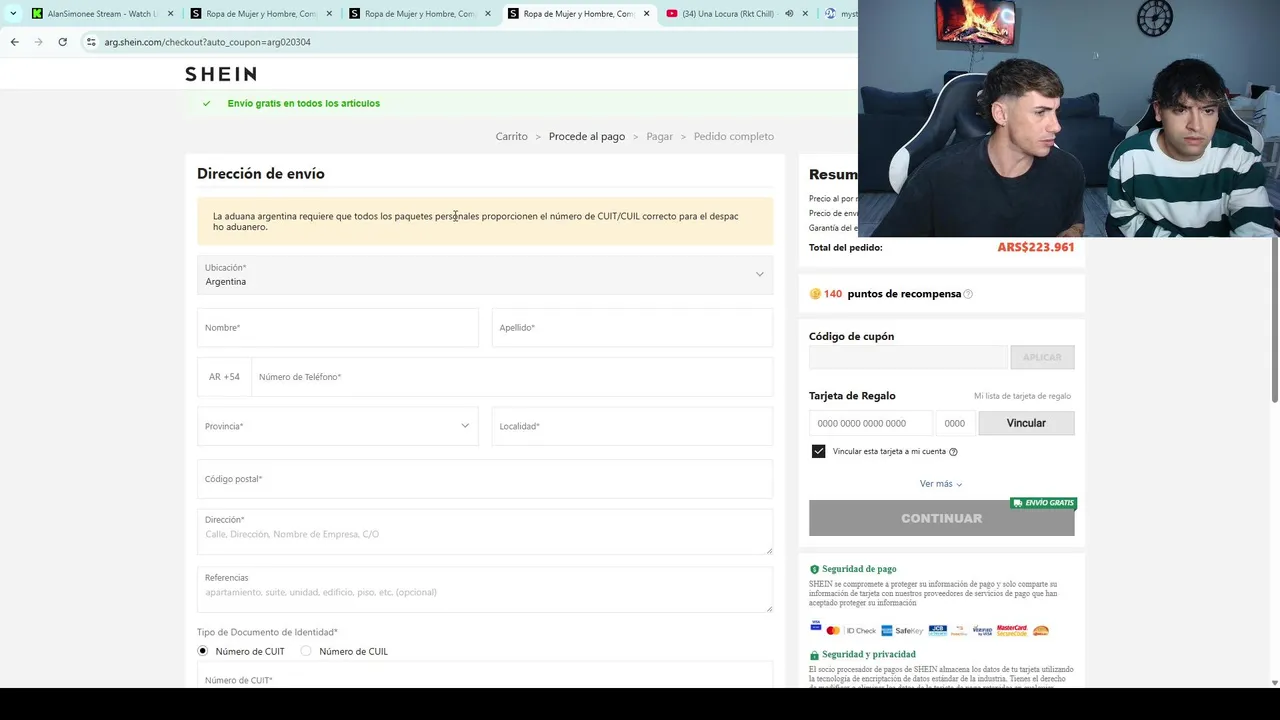The image size is (1280, 720).
Task: Select the Número de CUIT radio button
Action: tap(203, 651)
